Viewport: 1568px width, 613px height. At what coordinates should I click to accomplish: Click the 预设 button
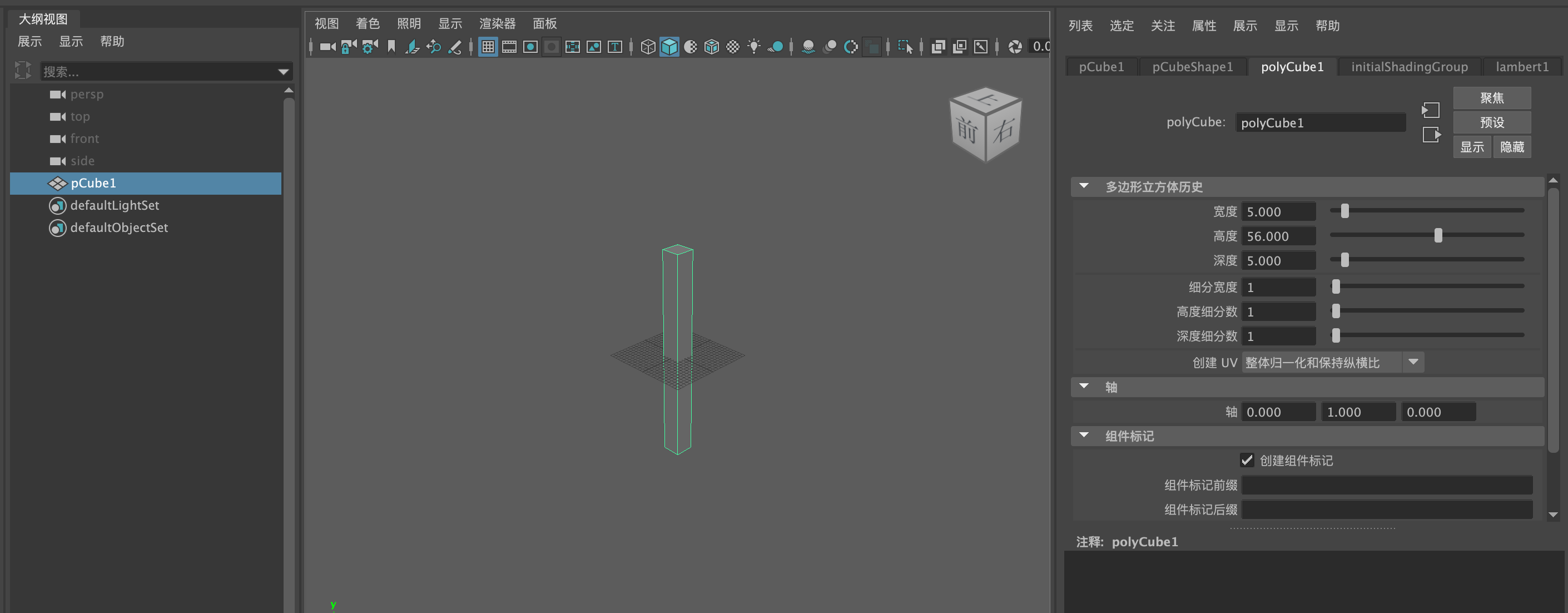(x=1491, y=122)
